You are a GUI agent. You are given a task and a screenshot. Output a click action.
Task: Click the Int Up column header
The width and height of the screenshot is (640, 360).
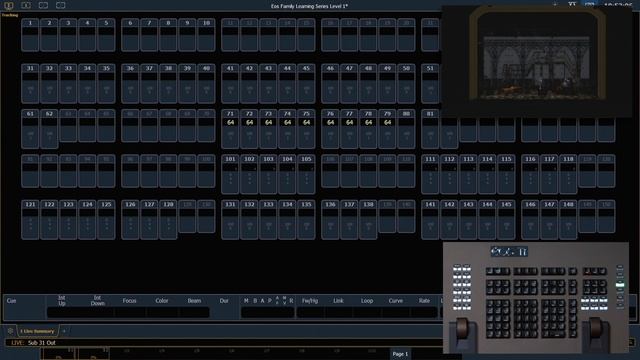pos(62,300)
